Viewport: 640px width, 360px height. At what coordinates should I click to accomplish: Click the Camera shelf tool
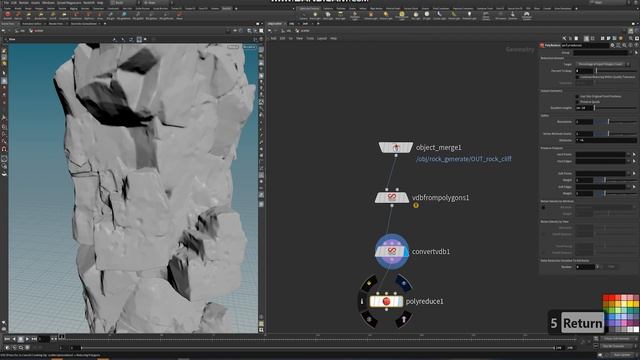(x=303, y=16)
